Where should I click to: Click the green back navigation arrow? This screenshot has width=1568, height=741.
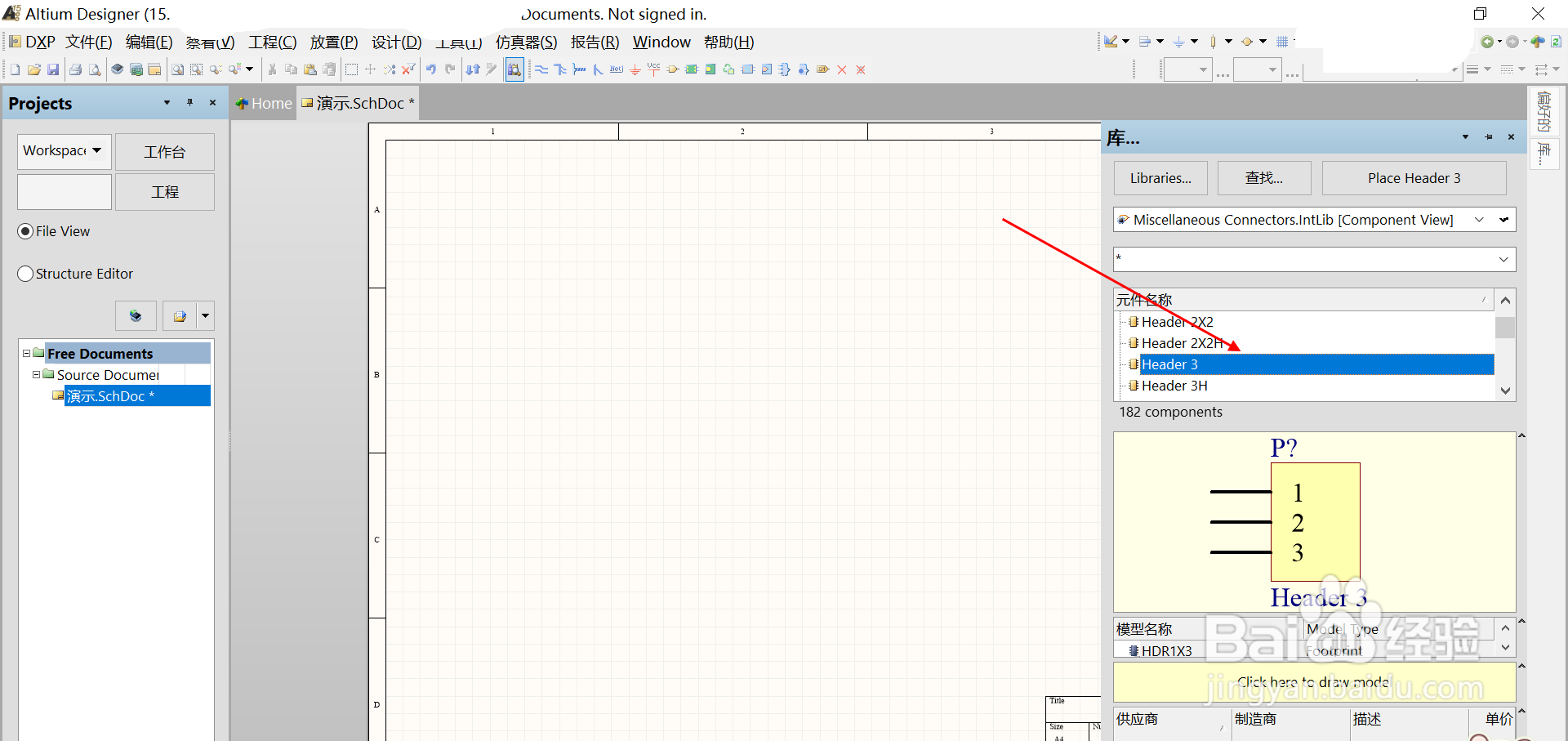1487,42
